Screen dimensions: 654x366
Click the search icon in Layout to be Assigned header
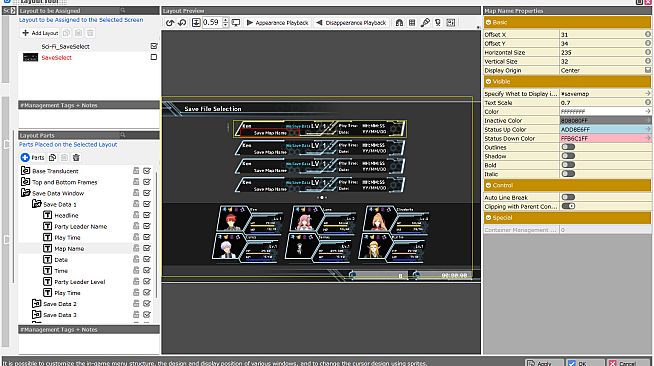123,10
